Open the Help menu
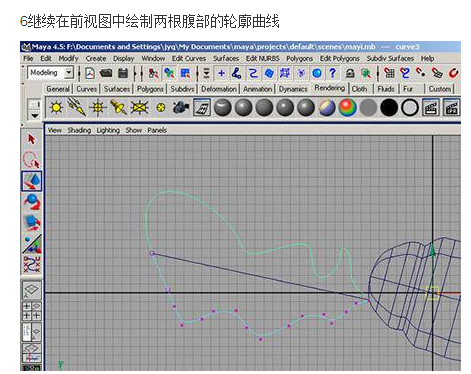The image size is (471, 374). (427, 58)
